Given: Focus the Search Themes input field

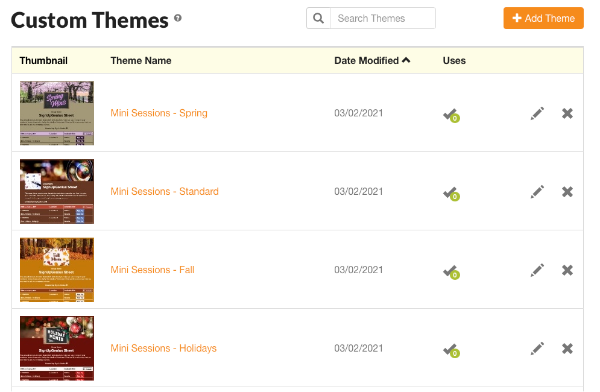Looking at the screenshot, I should pyautogui.click(x=383, y=18).
